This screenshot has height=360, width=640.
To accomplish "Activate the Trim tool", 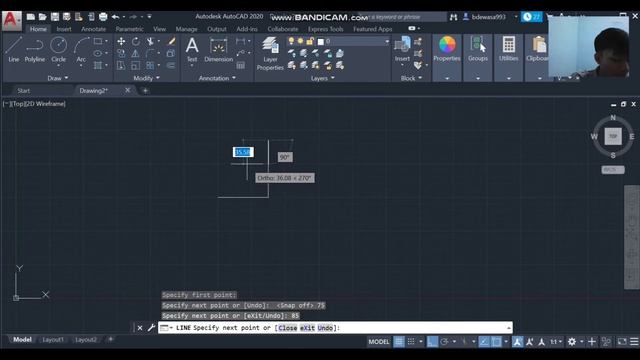I will tap(150, 41).
